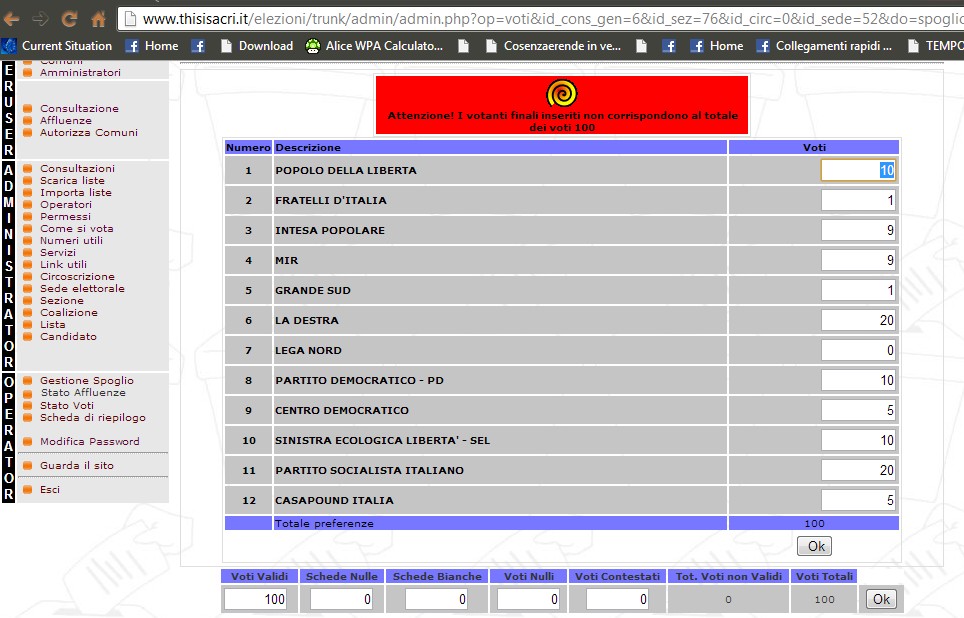Open Scheda di riepilogo link
This screenshot has height=618, width=964.
93,418
